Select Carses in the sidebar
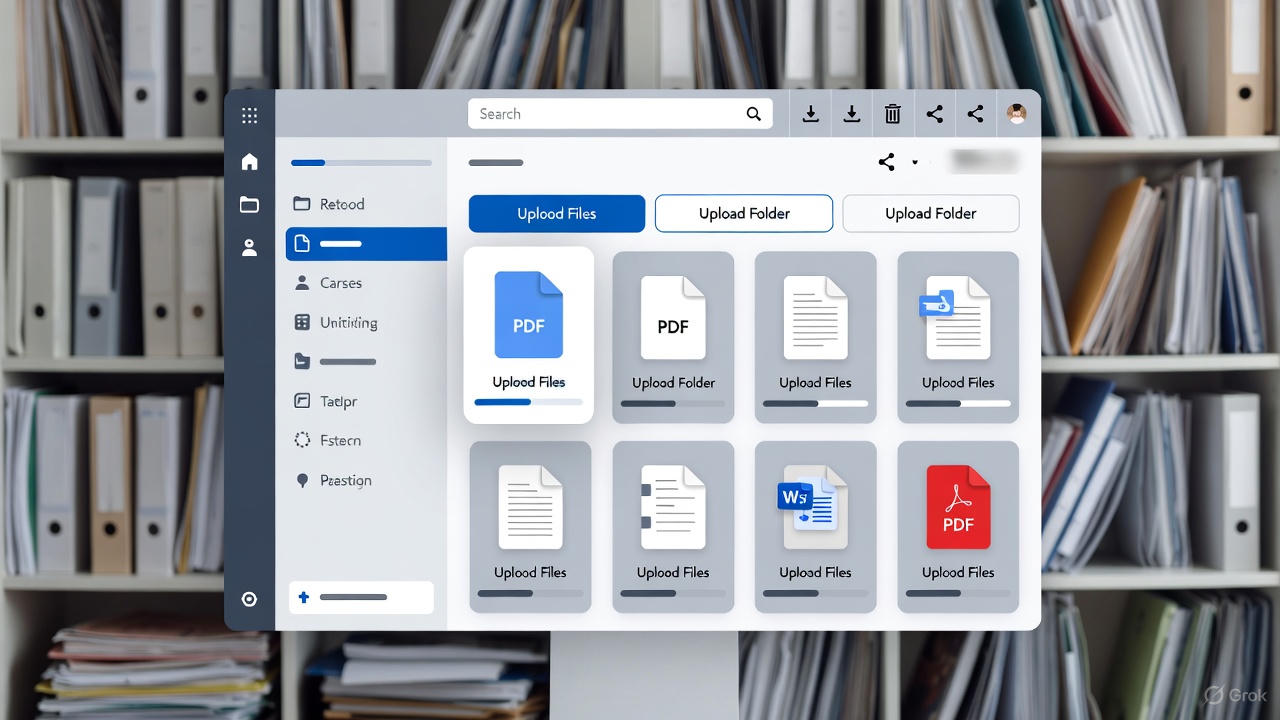1280x720 pixels. (340, 283)
